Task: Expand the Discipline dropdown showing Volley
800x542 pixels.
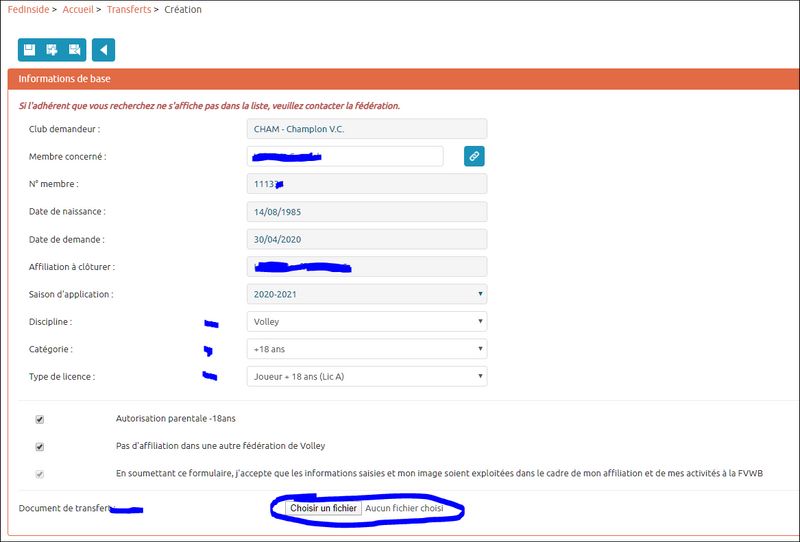Action: tap(366, 322)
